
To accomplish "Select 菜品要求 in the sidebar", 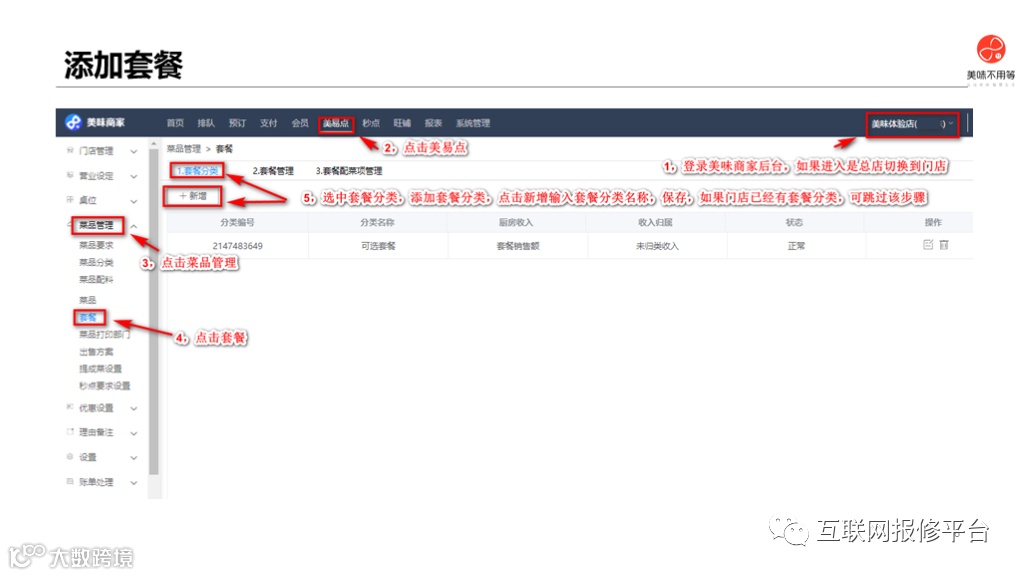I will tap(96, 245).
